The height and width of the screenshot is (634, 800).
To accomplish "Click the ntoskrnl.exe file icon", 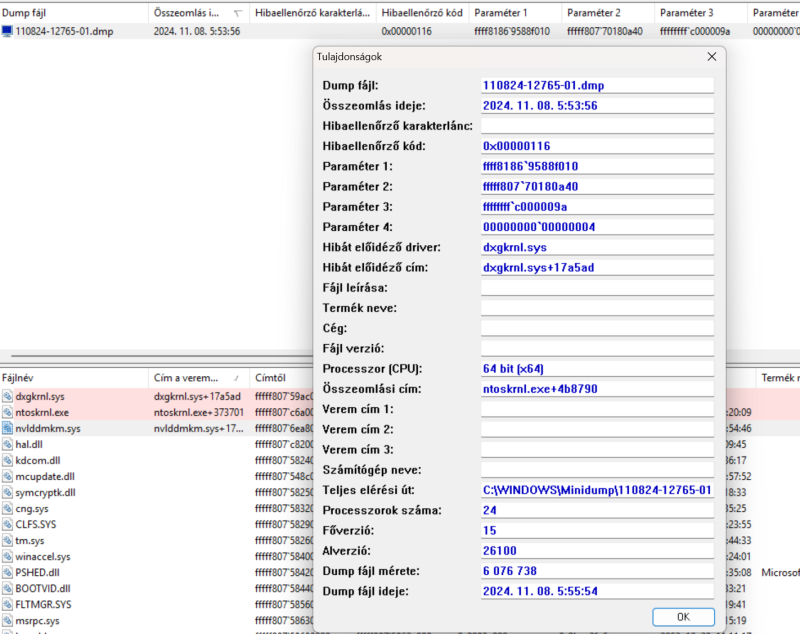I will click(7, 412).
